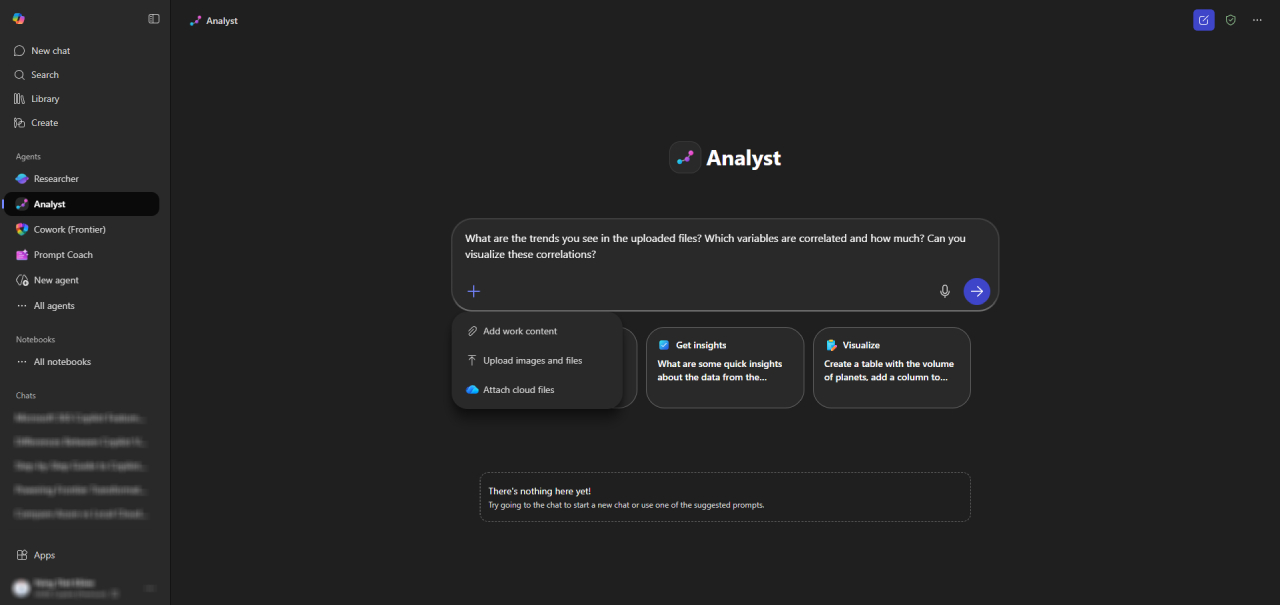This screenshot has height=605, width=1280.
Task: Open the Library section from sidebar
Action: coord(44,98)
